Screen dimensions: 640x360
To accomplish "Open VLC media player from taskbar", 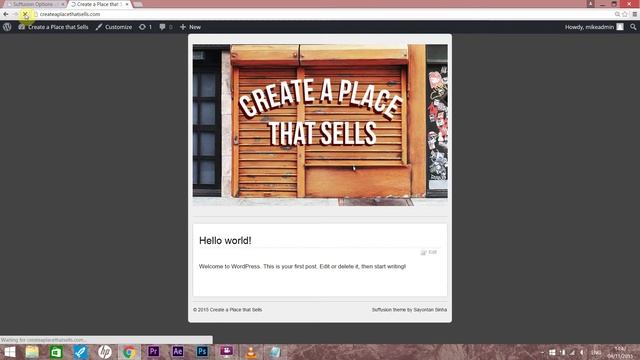I will 251,352.
